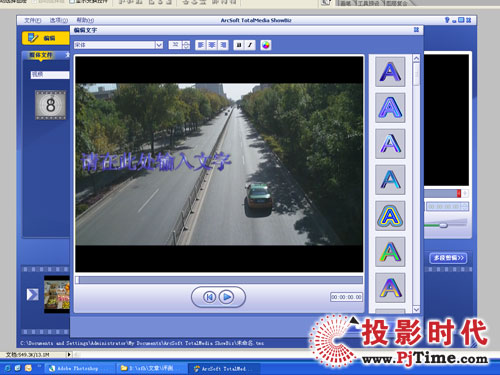Image resolution: width=500 pixels, height=375 pixels.
Task: Open the 帮助 menu
Action: [85, 20]
